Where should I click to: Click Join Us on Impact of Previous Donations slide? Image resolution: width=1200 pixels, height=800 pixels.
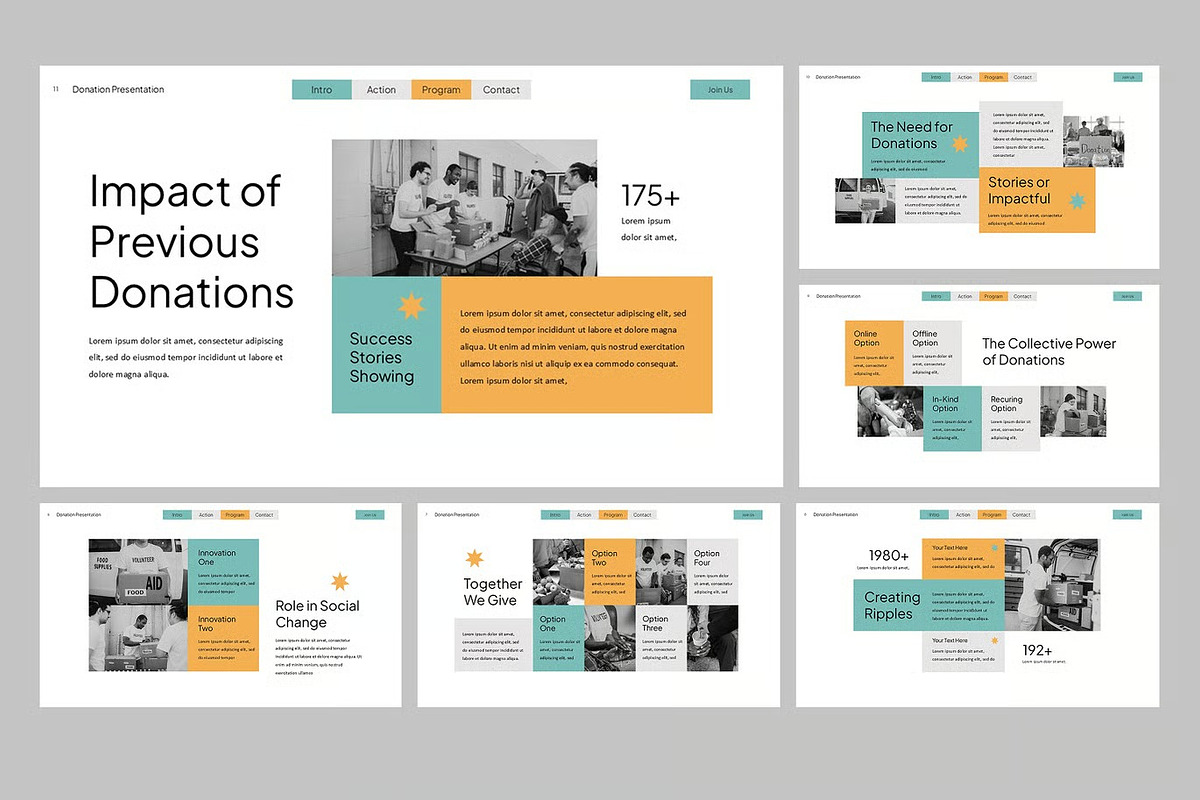(720, 90)
